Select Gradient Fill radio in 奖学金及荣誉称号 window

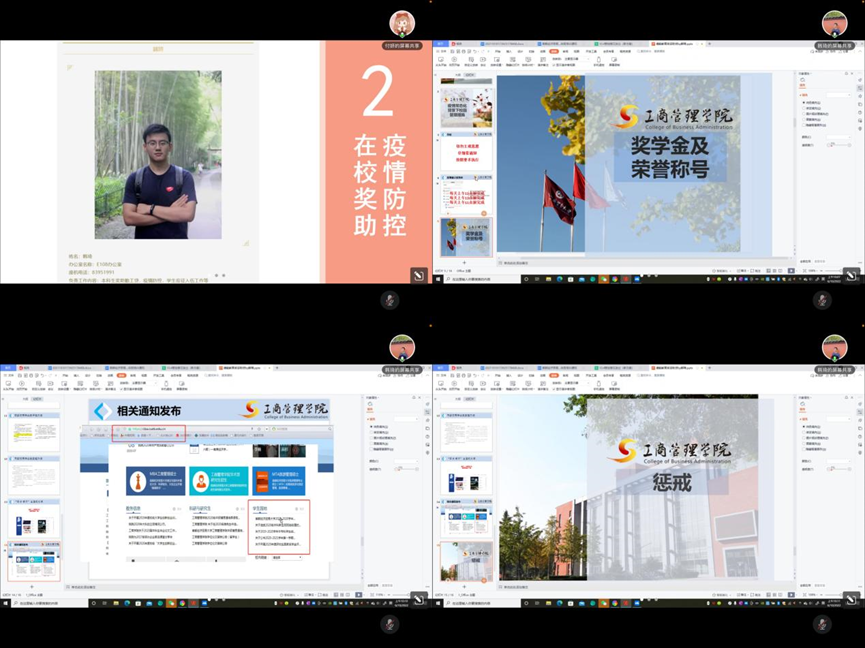[803, 108]
